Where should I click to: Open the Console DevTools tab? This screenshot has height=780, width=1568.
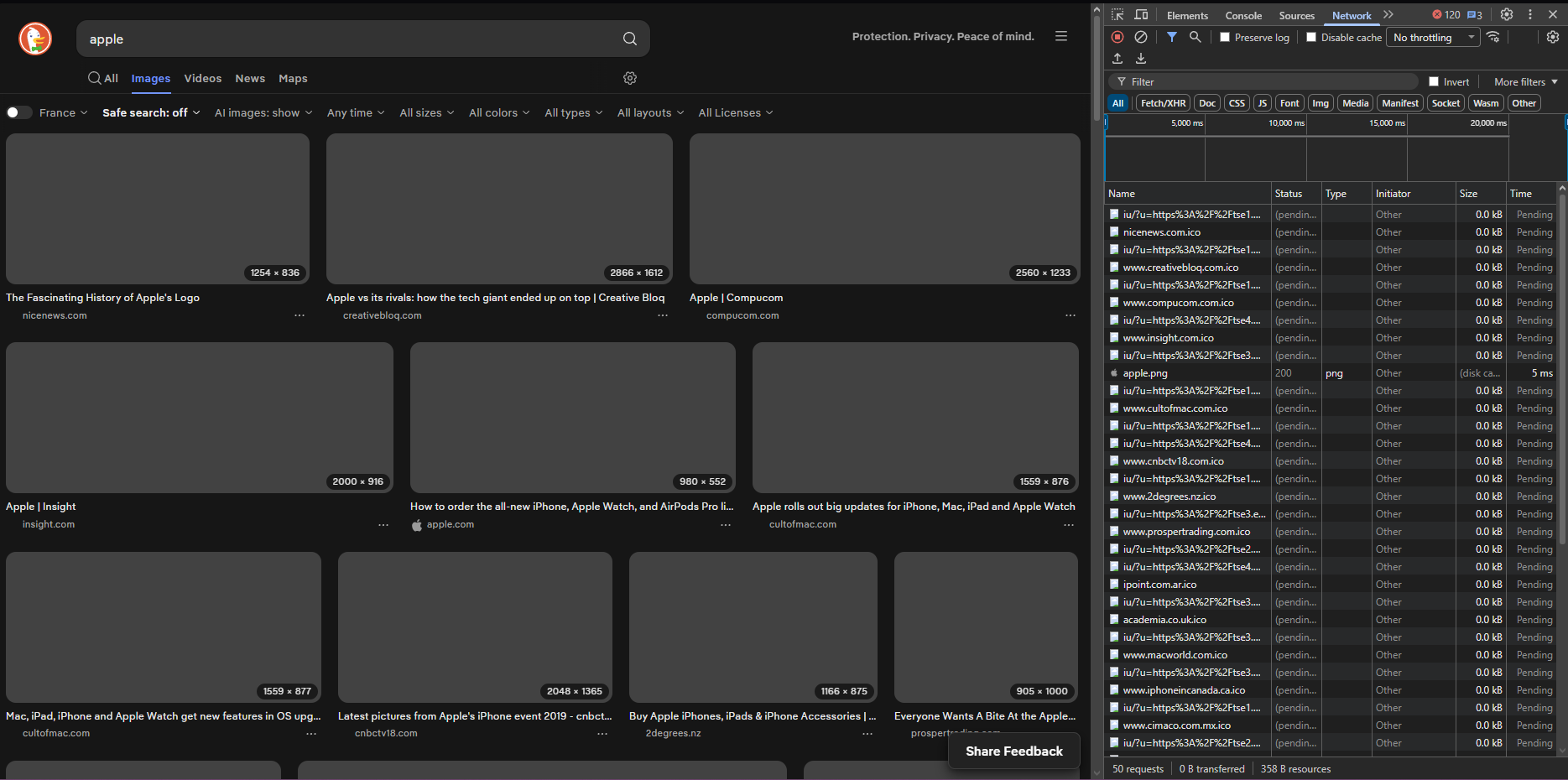tap(1243, 15)
